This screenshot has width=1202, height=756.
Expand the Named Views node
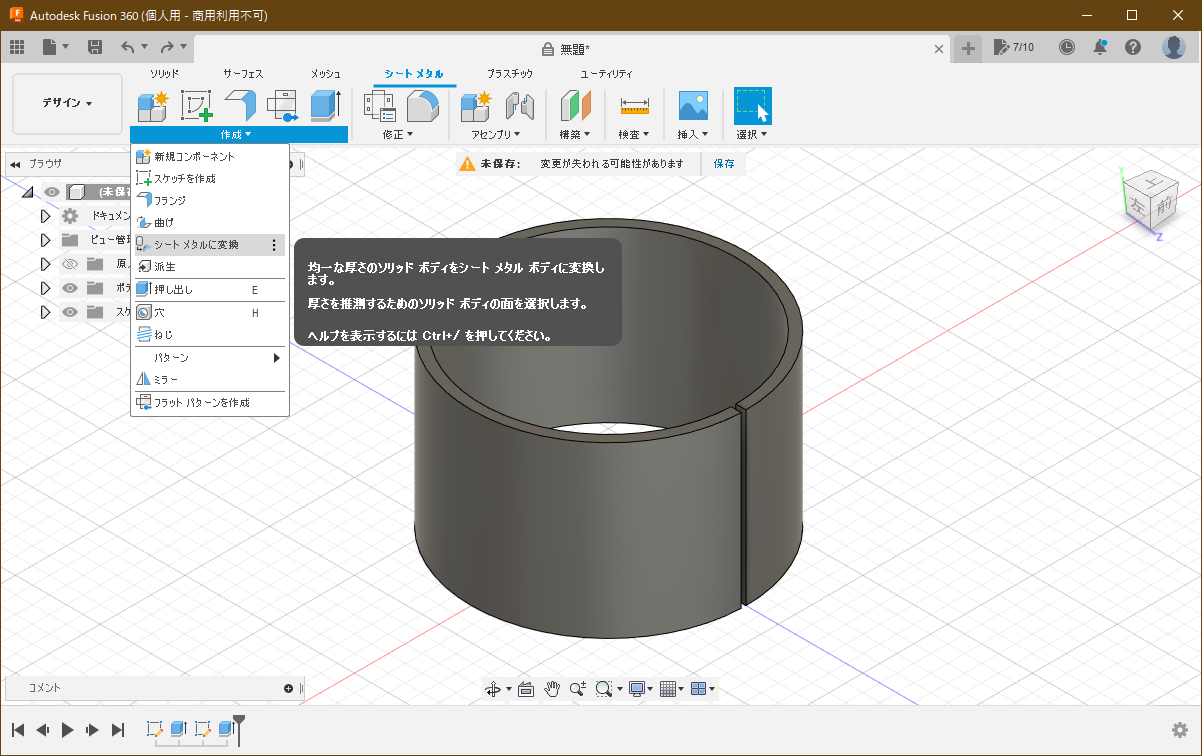click(x=45, y=240)
